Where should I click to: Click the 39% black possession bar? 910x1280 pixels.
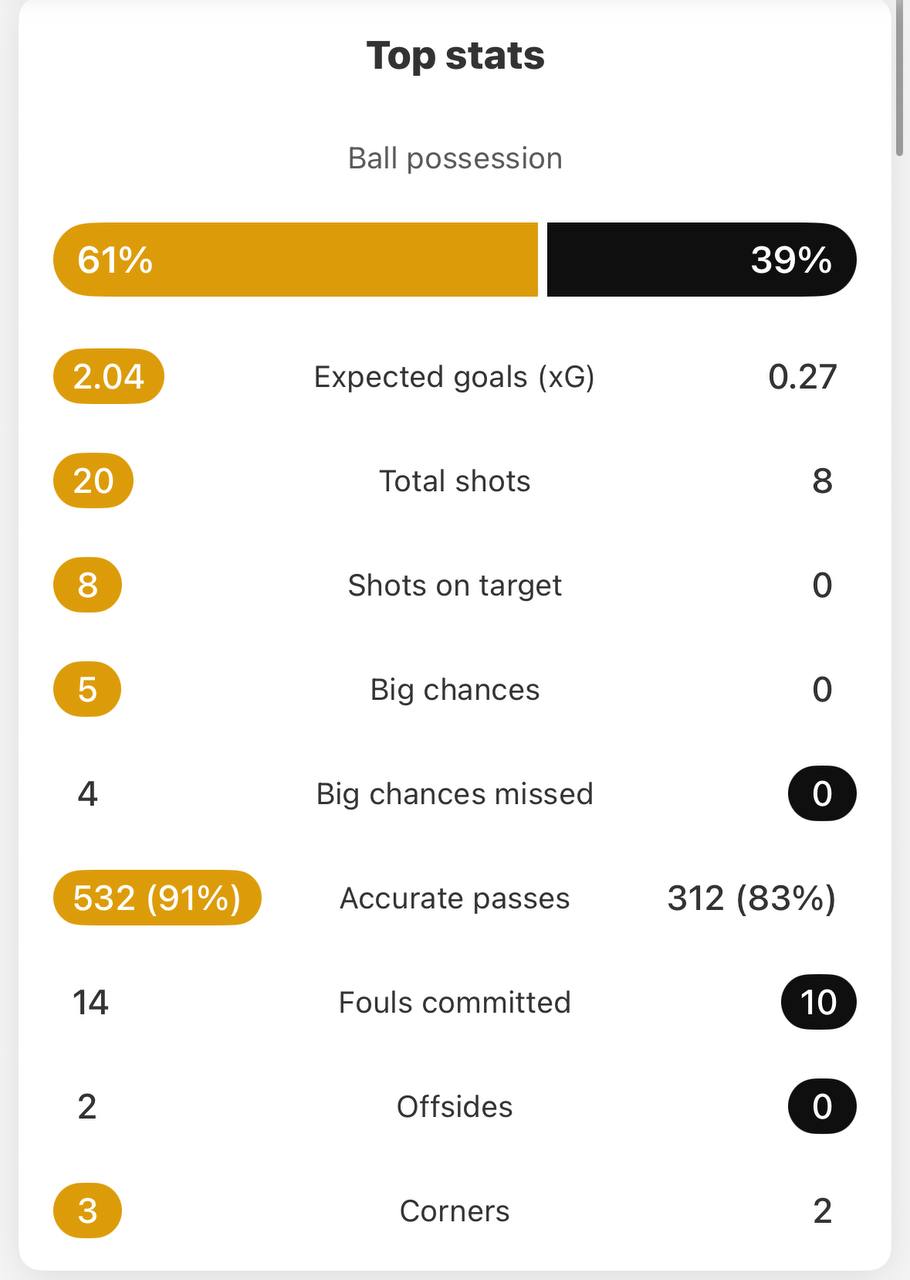point(702,260)
